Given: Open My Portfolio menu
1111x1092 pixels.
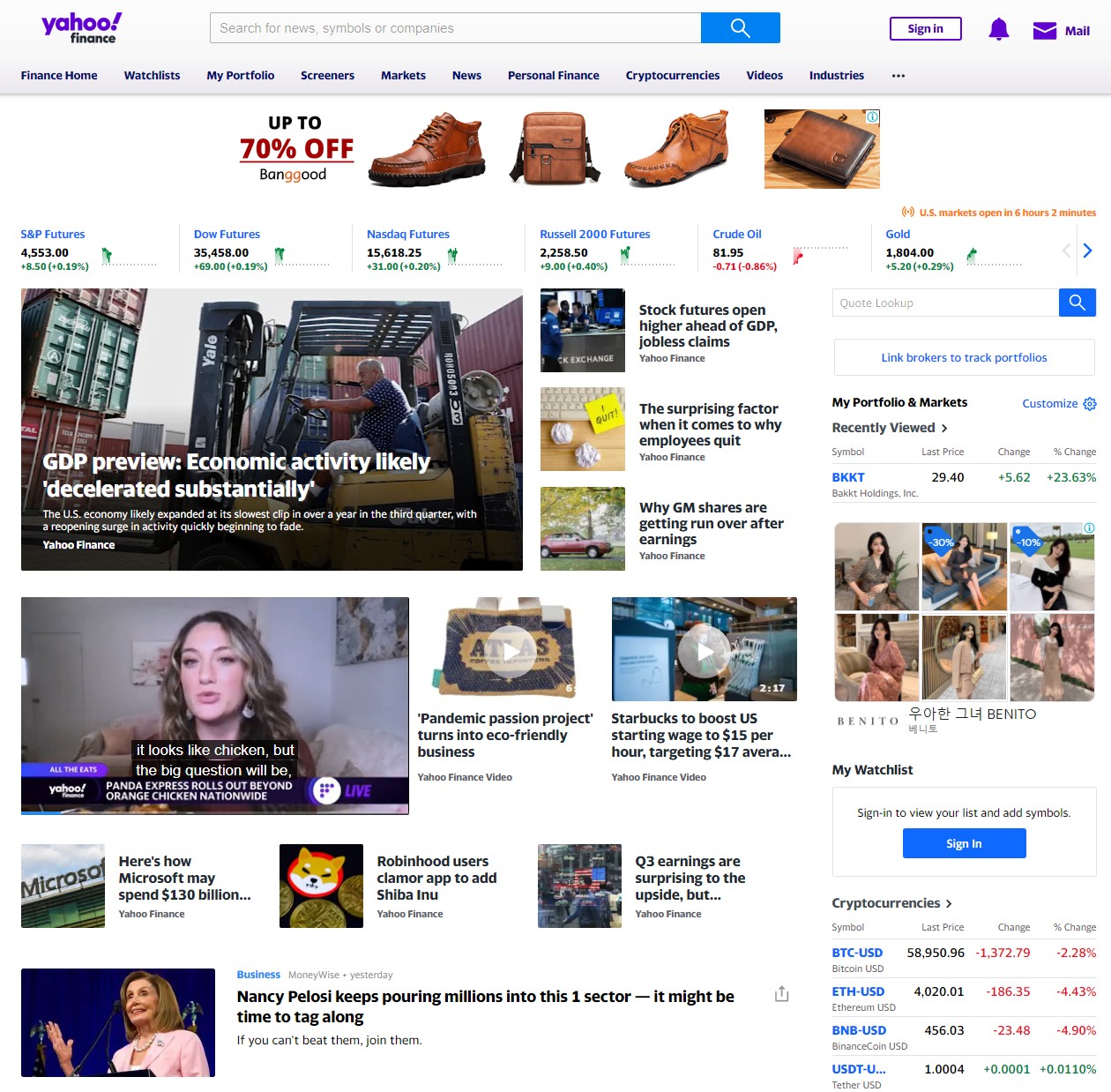Looking at the screenshot, I should coord(241,76).
